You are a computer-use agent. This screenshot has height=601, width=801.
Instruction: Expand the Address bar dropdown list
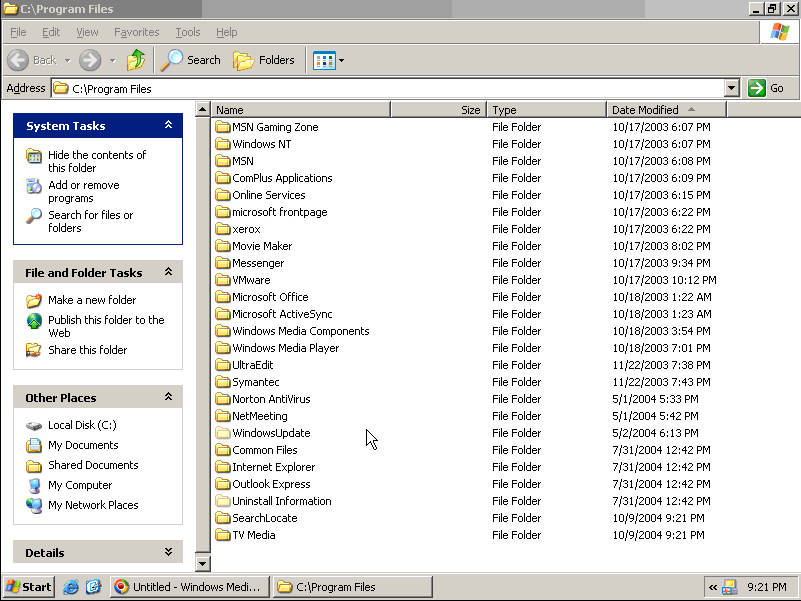click(x=732, y=88)
